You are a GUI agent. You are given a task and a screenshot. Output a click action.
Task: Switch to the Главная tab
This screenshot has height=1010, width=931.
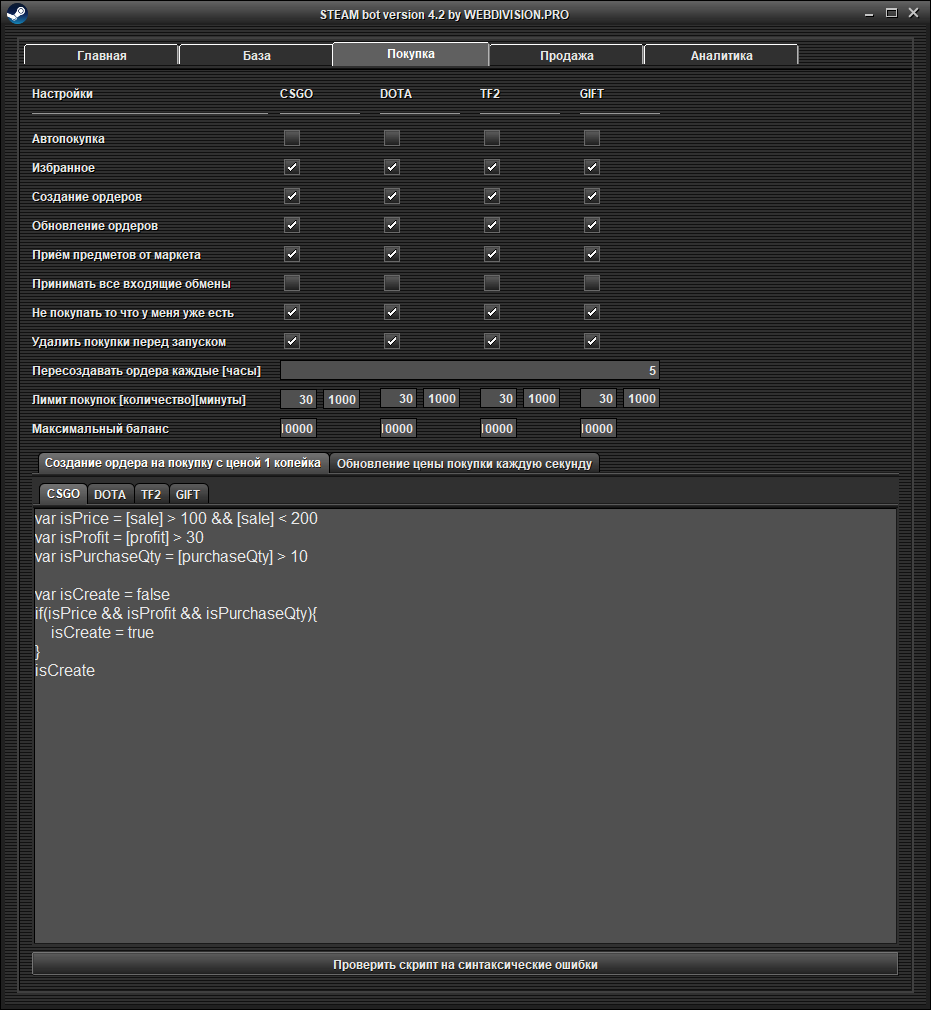101,55
